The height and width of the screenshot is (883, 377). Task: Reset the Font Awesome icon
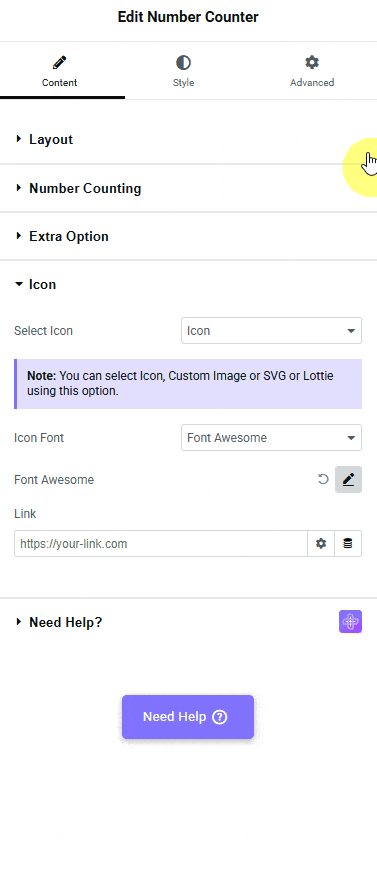(323, 480)
